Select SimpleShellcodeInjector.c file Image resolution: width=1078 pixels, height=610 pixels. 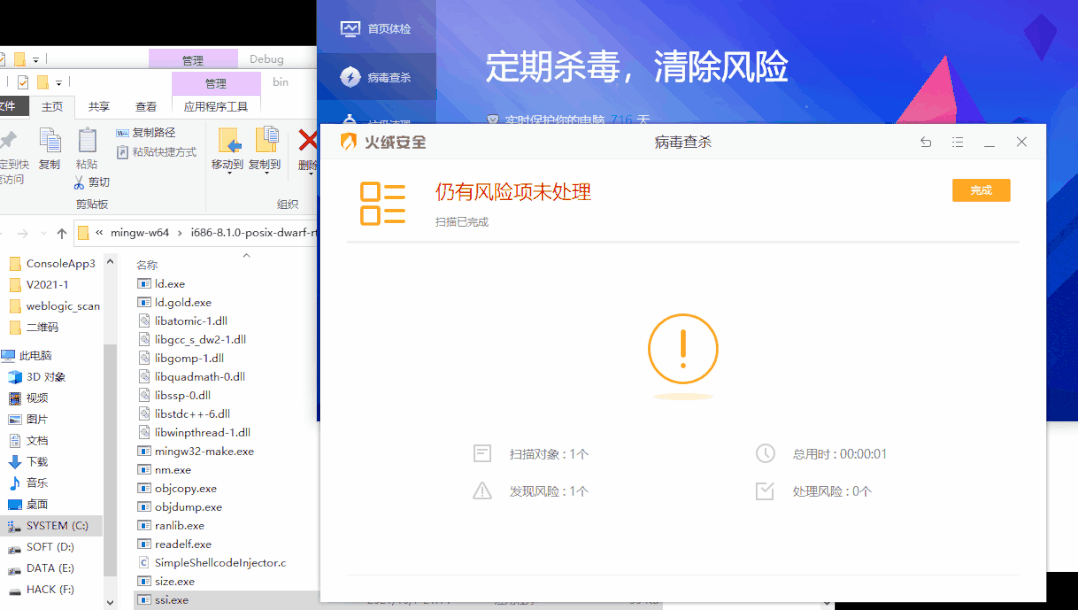(x=212, y=563)
